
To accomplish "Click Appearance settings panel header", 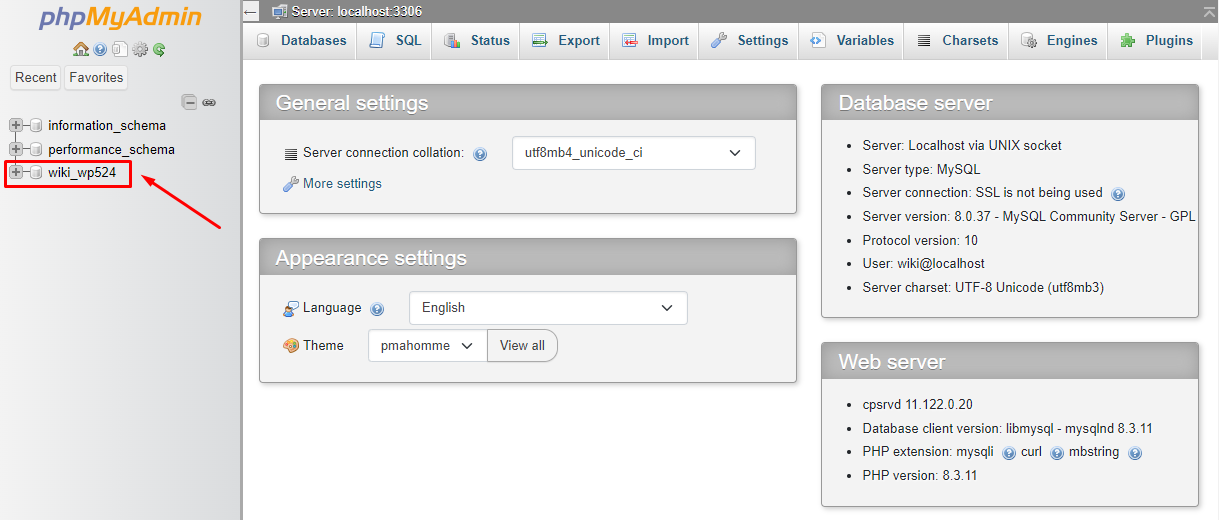I will (x=528, y=258).
